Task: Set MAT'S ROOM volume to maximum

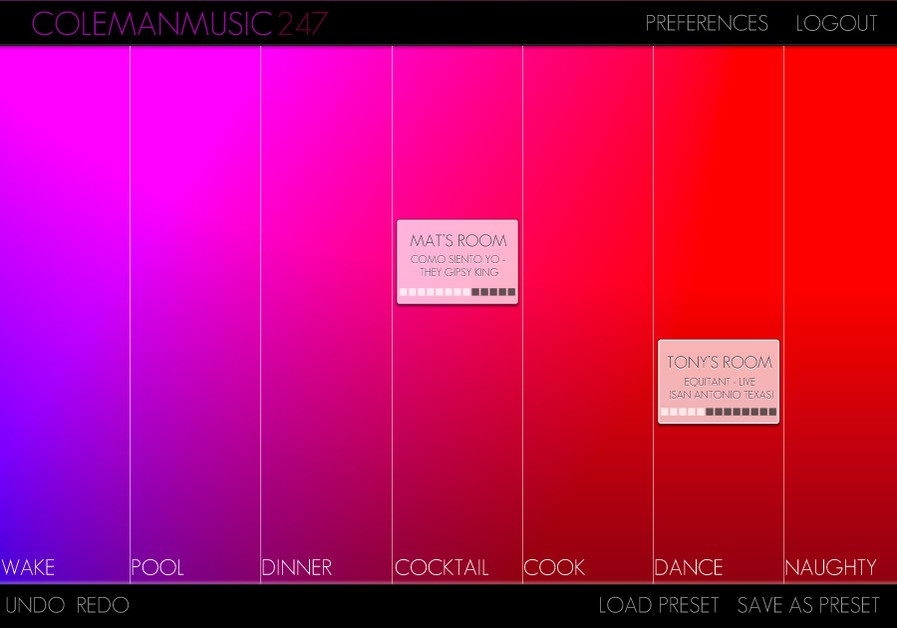Action: pyautogui.click(x=511, y=292)
